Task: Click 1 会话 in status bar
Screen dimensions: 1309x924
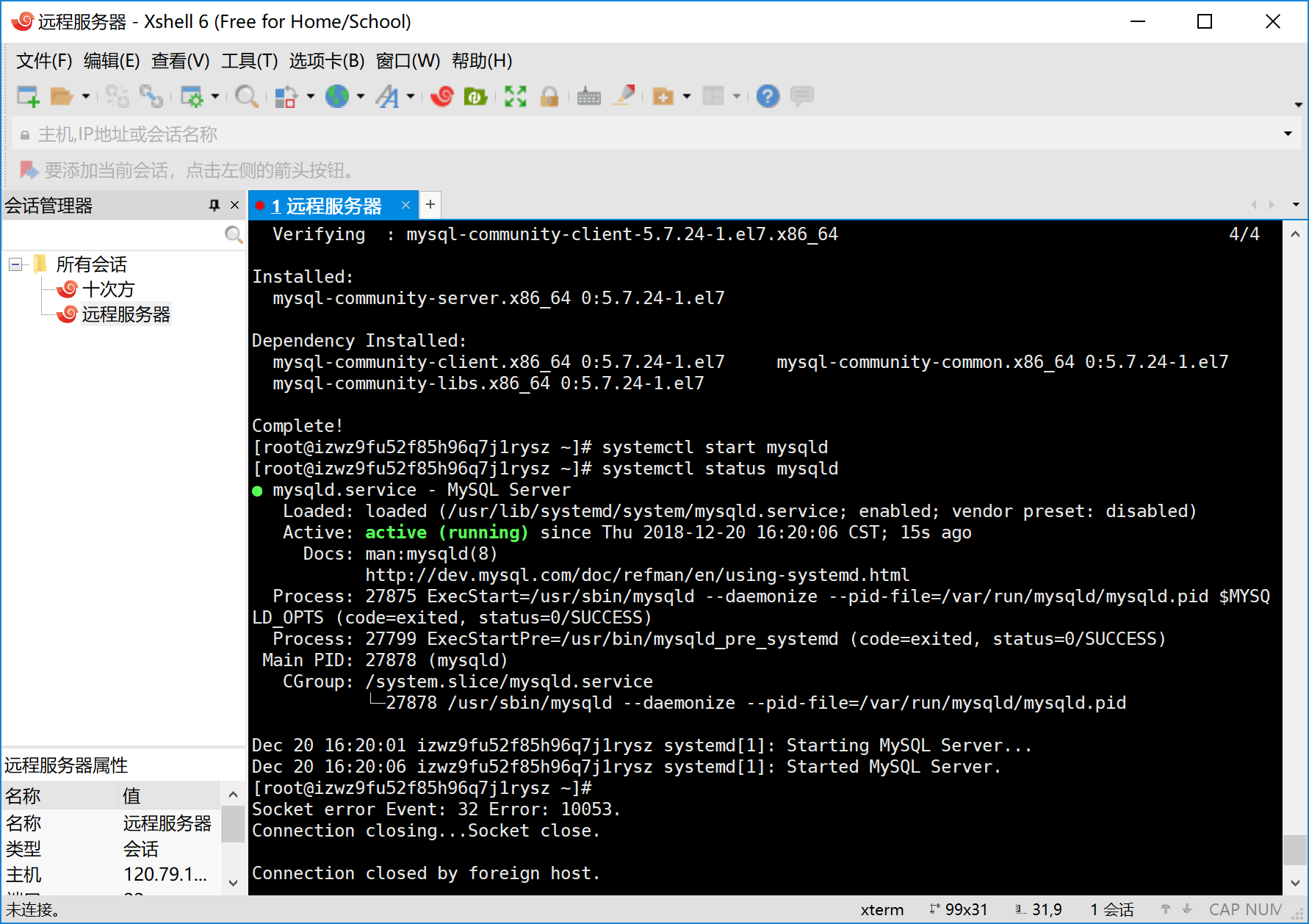Action: pyautogui.click(x=1111, y=909)
